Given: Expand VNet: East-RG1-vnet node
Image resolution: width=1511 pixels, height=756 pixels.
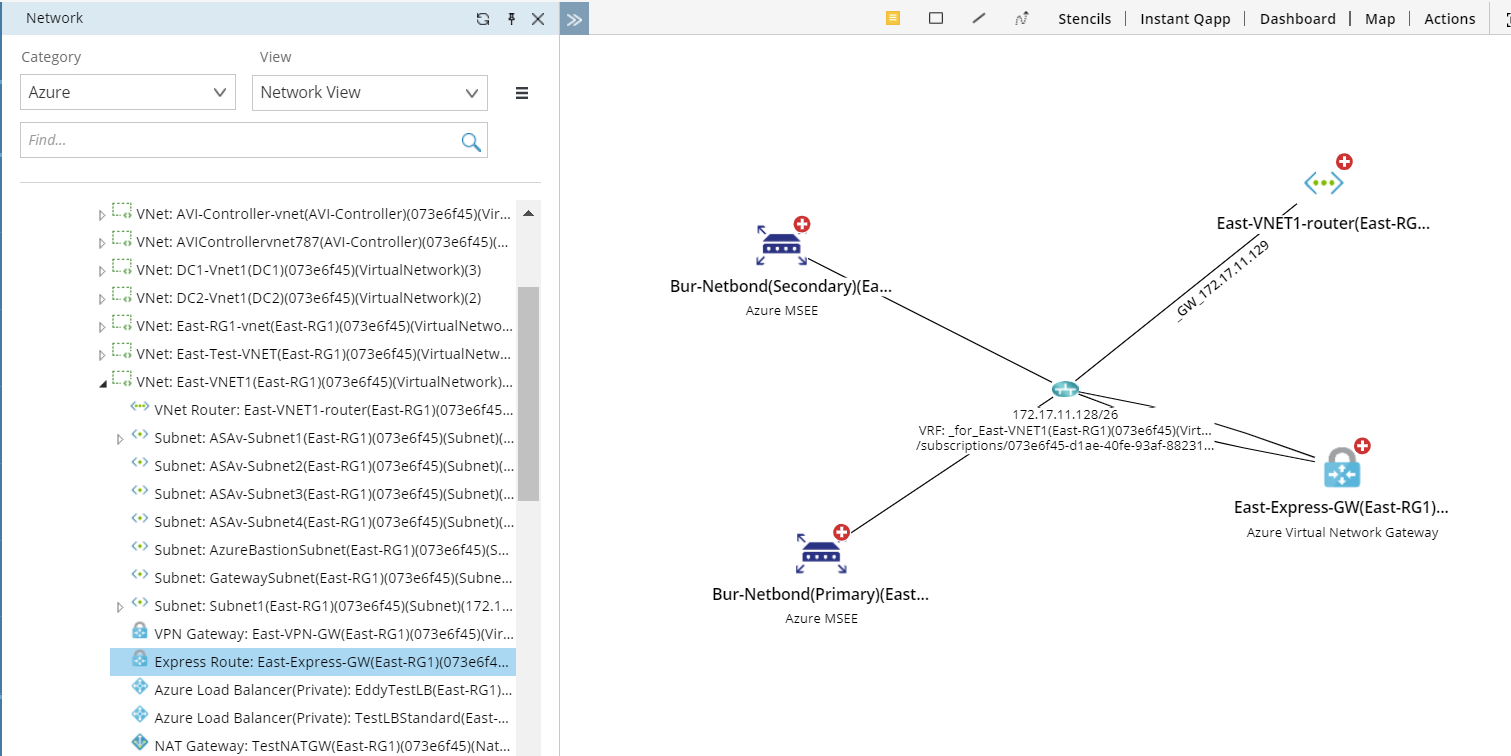Looking at the screenshot, I should click(x=101, y=327).
